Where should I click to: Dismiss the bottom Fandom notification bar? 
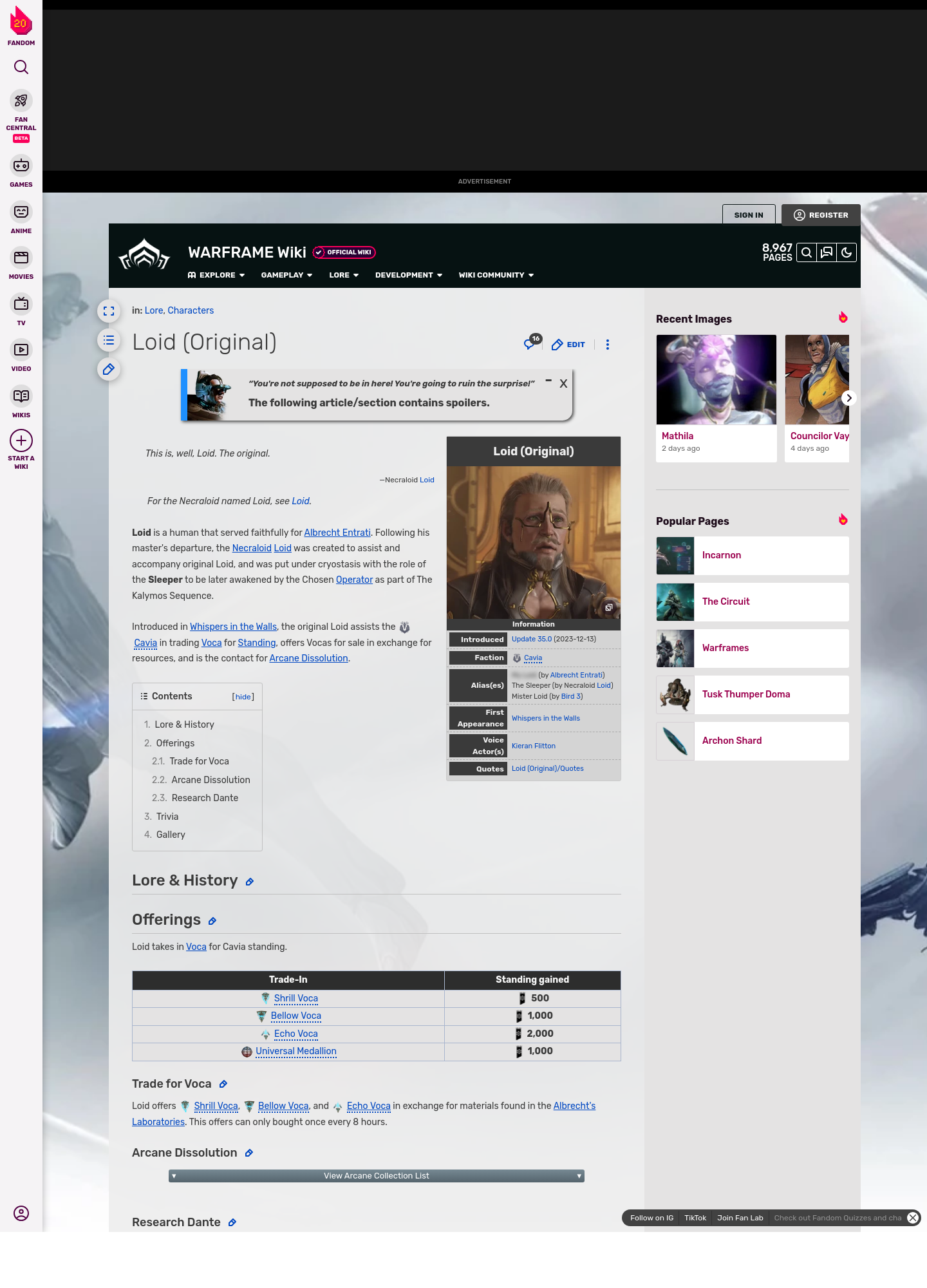pos(913,1218)
